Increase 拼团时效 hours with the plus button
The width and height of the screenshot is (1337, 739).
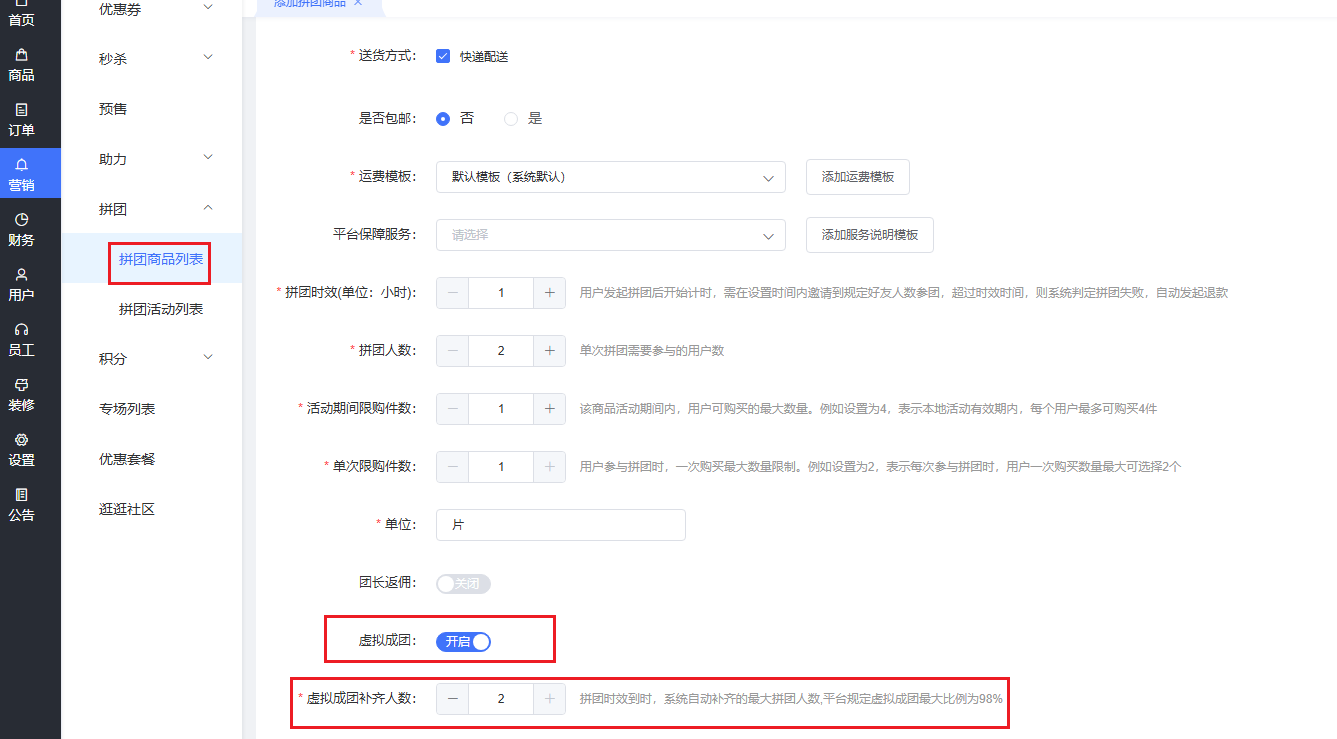(549, 293)
